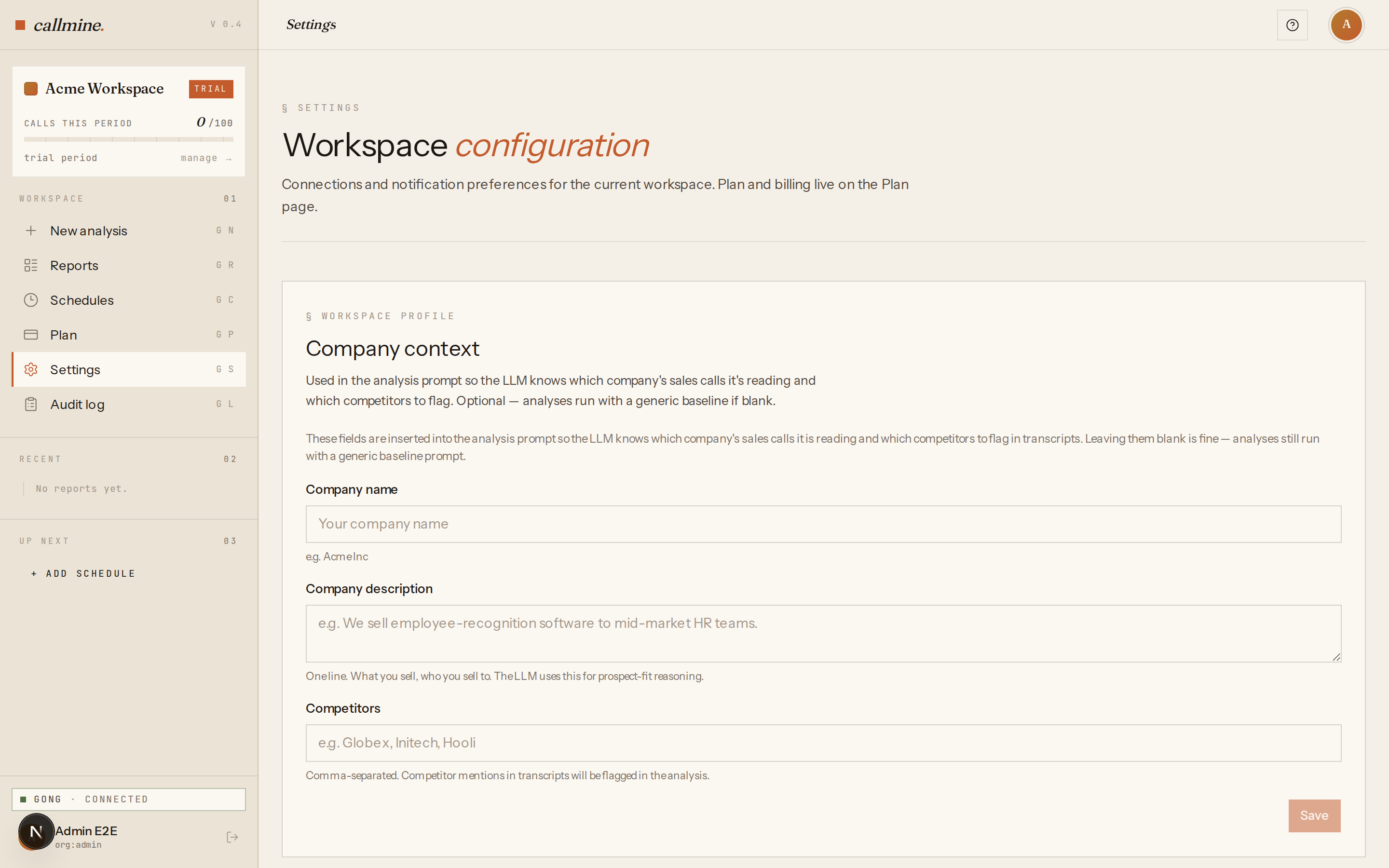
Task: Click the green Gong connected status indicator
Action: point(24,799)
